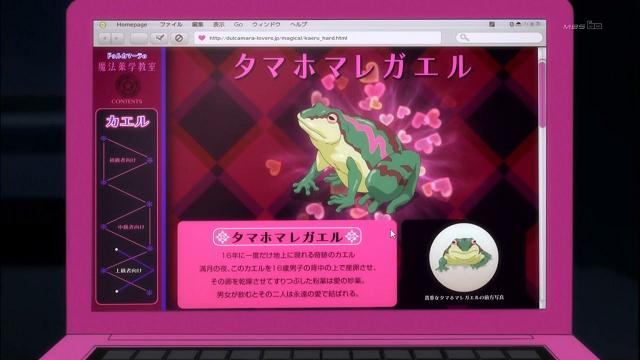Open the ファイル menu
This screenshot has height=360, width=640.
pos(171,24)
